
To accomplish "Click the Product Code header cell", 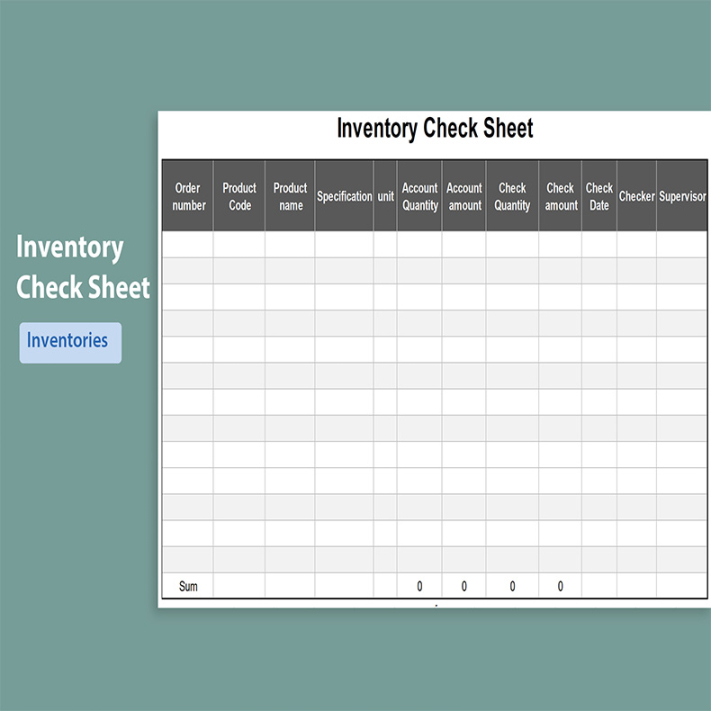I will (239, 196).
